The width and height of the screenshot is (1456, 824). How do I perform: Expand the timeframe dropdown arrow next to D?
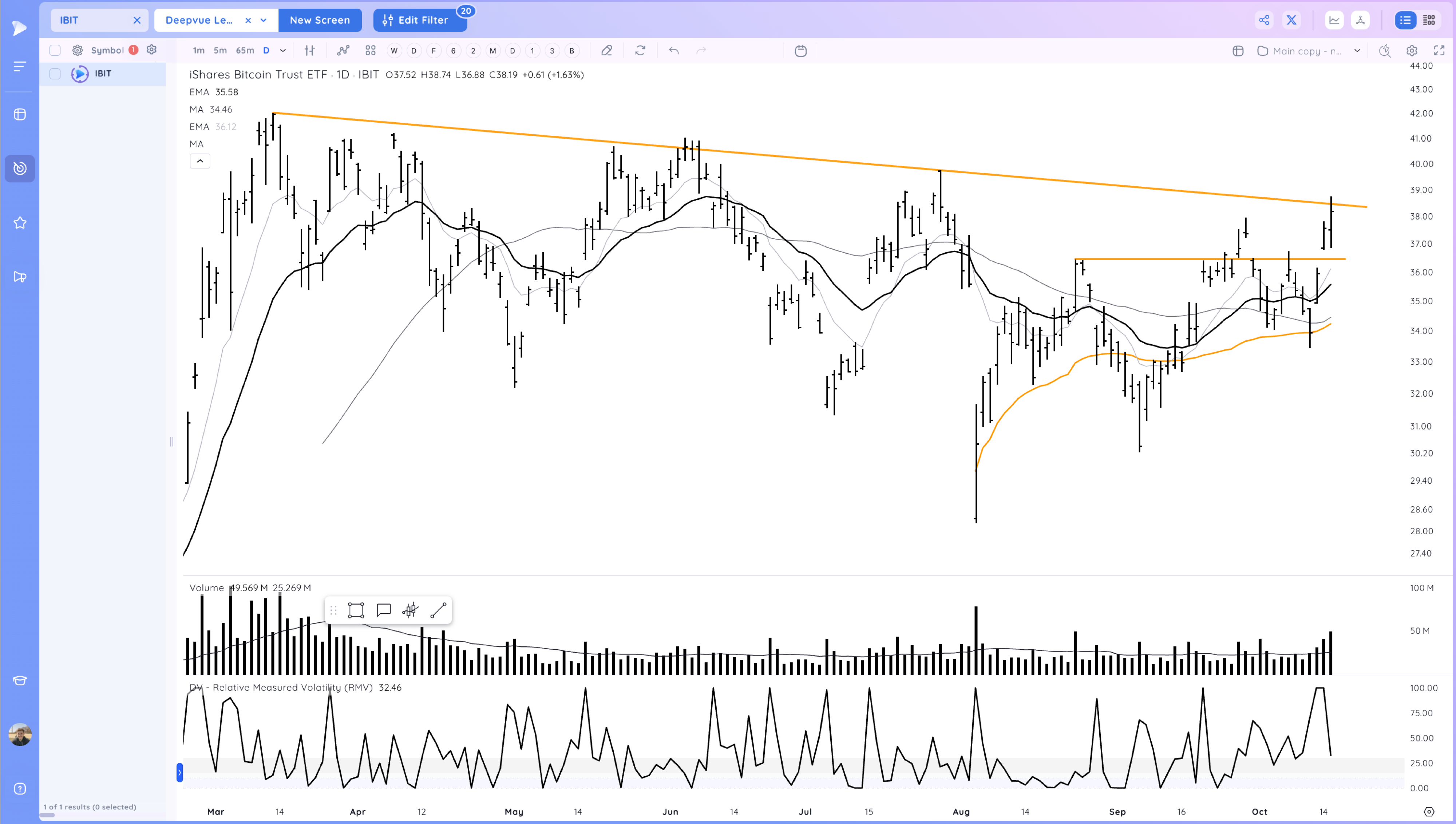[x=283, y=50]
